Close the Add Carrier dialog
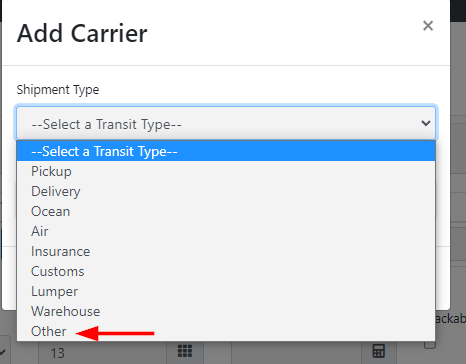This screenshot has width=466, height=364. [428, 26]
